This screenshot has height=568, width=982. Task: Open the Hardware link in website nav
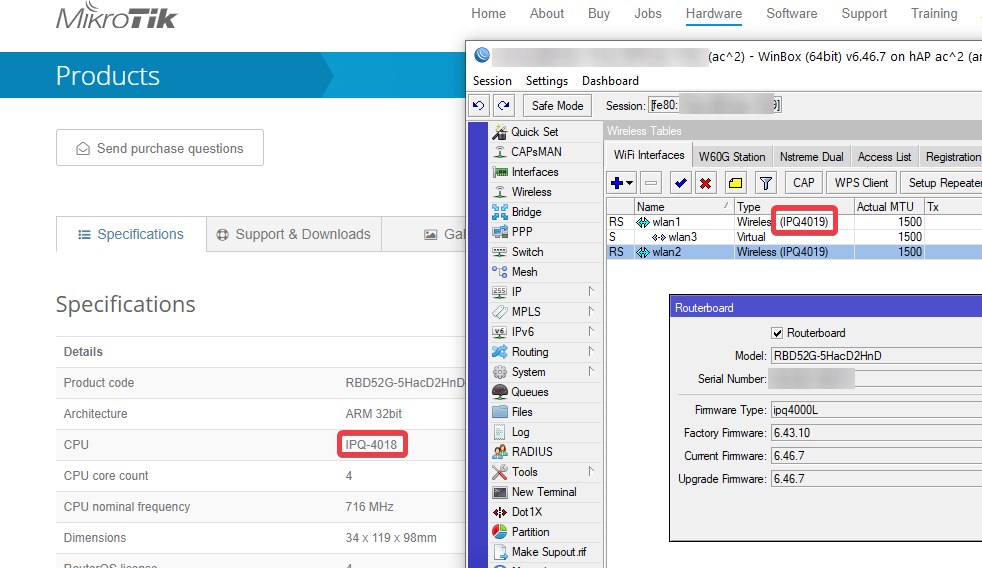(x=713, y=14)
